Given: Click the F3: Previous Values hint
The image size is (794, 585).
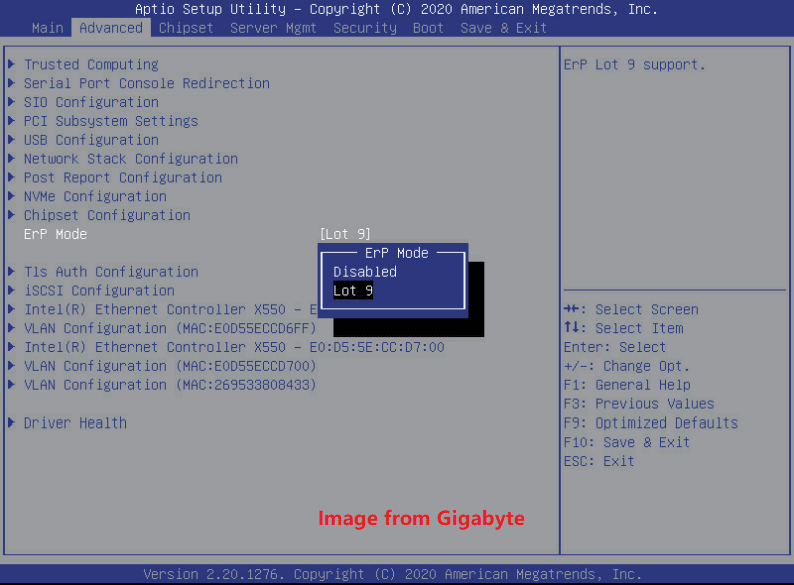Looking at the screenshot, I should coord(639,404).
